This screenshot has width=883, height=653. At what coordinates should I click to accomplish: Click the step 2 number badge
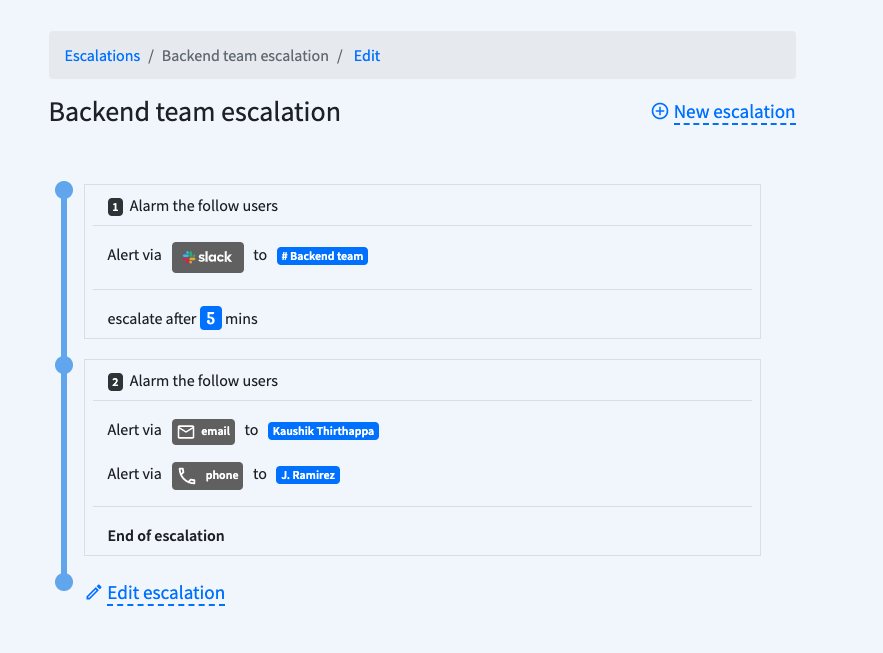point(116,382)
